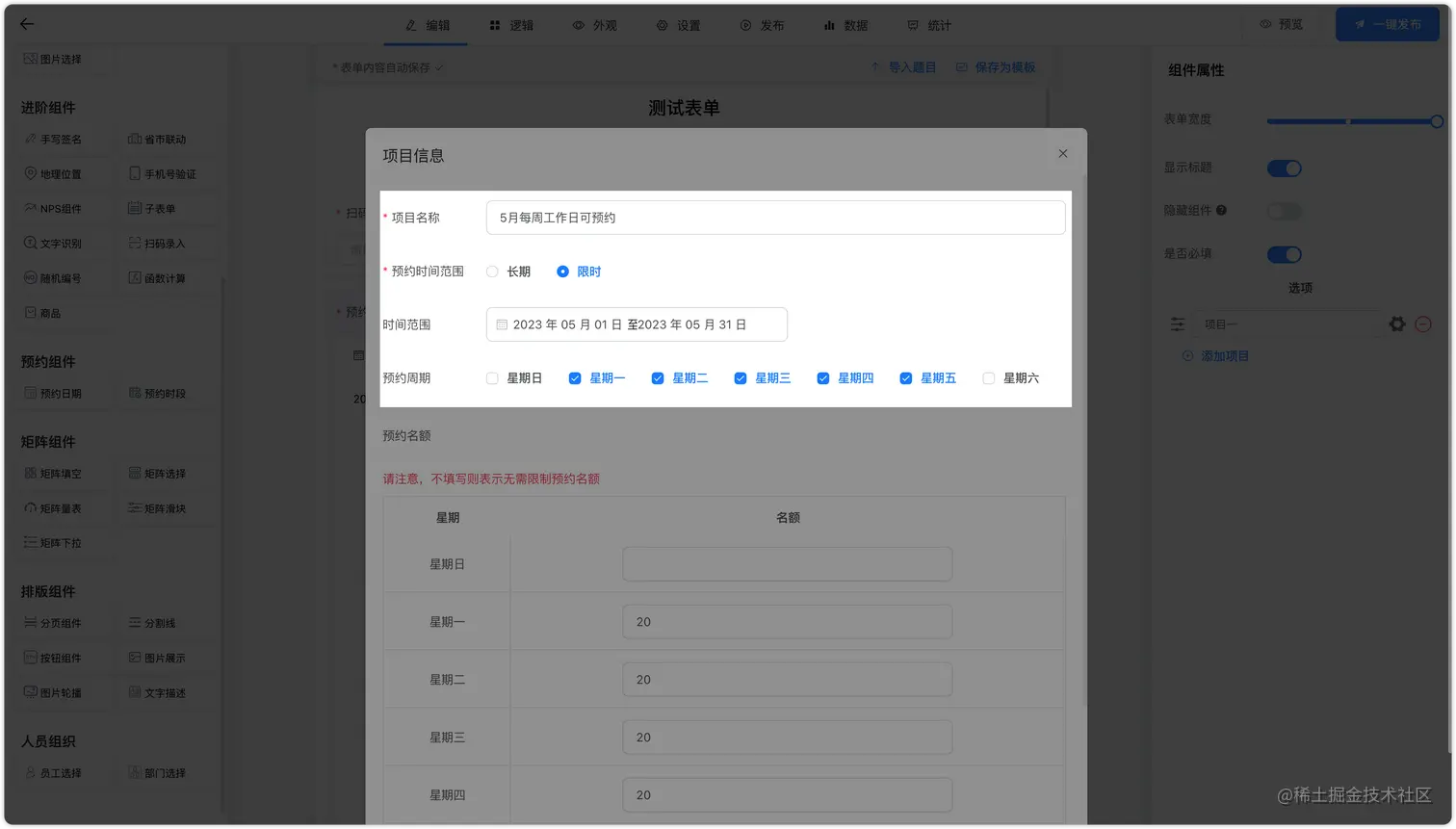Adjust the 表单宽度 slider handle

[1437, 121]
